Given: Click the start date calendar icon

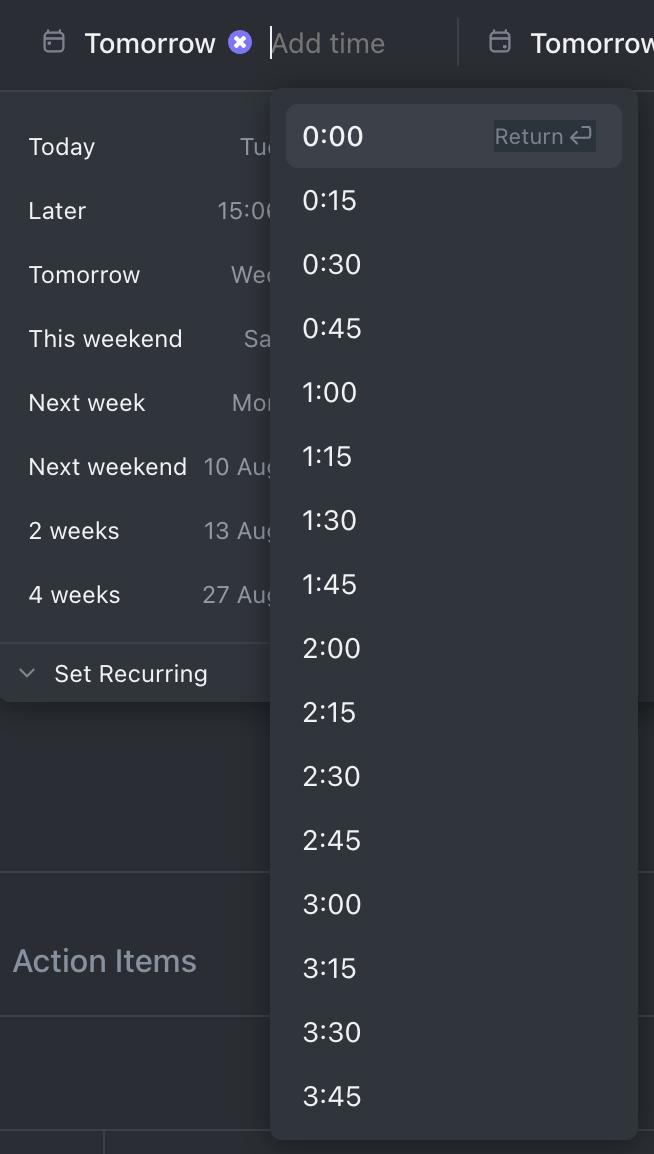Looking at the screenshot, I should click(x=54, y=42).
